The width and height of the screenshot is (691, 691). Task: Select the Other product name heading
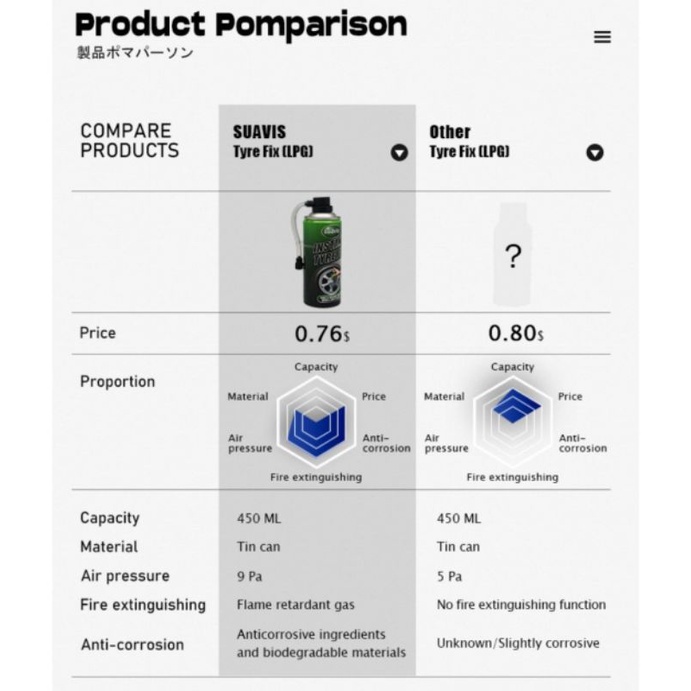(x=469, y=141)
